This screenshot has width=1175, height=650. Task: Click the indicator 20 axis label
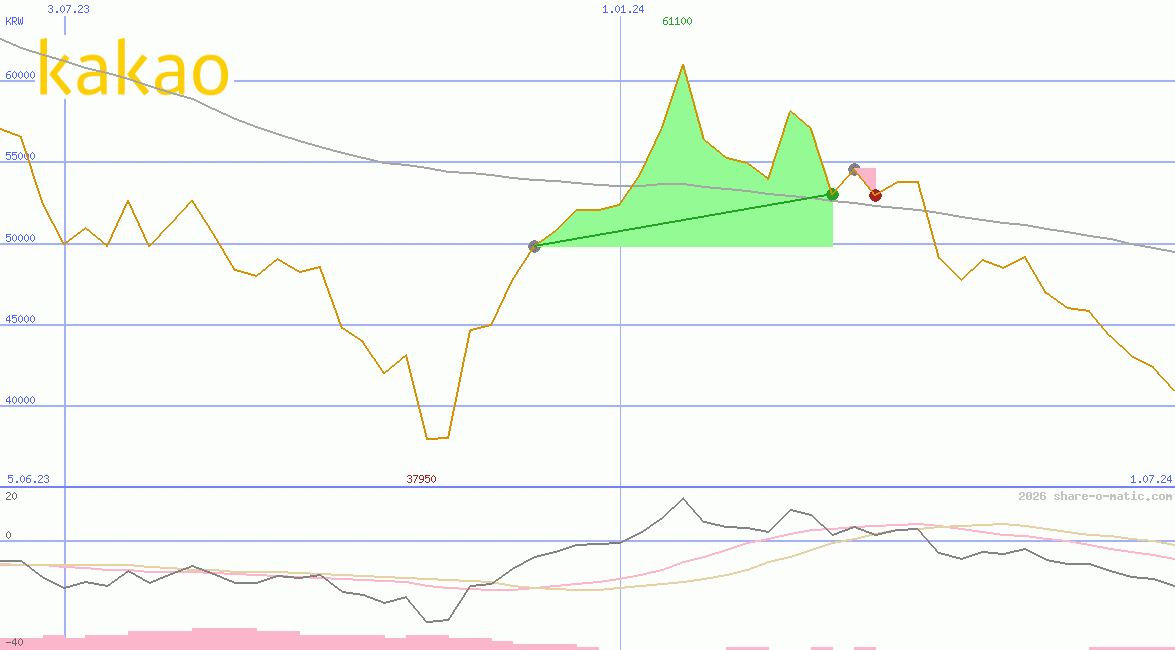[x=11, y=496]
